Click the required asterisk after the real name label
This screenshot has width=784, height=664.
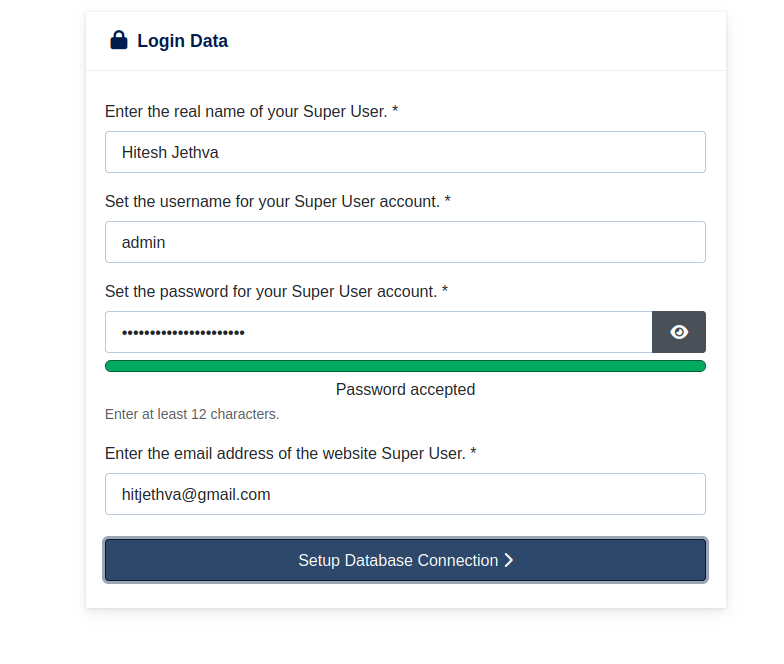[395, 111]
